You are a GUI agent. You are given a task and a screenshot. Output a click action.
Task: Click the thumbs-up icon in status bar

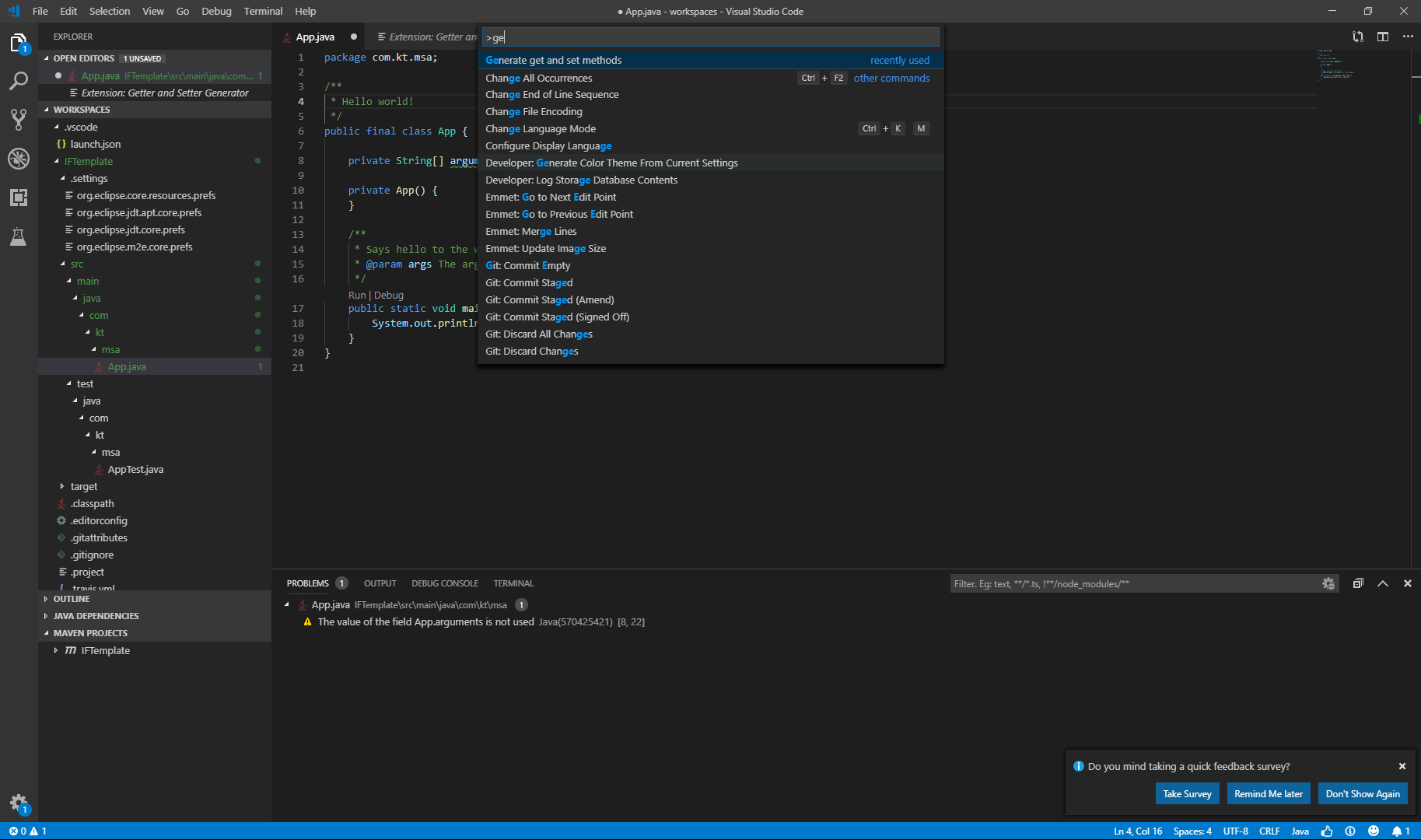[x=1327, y=831]
